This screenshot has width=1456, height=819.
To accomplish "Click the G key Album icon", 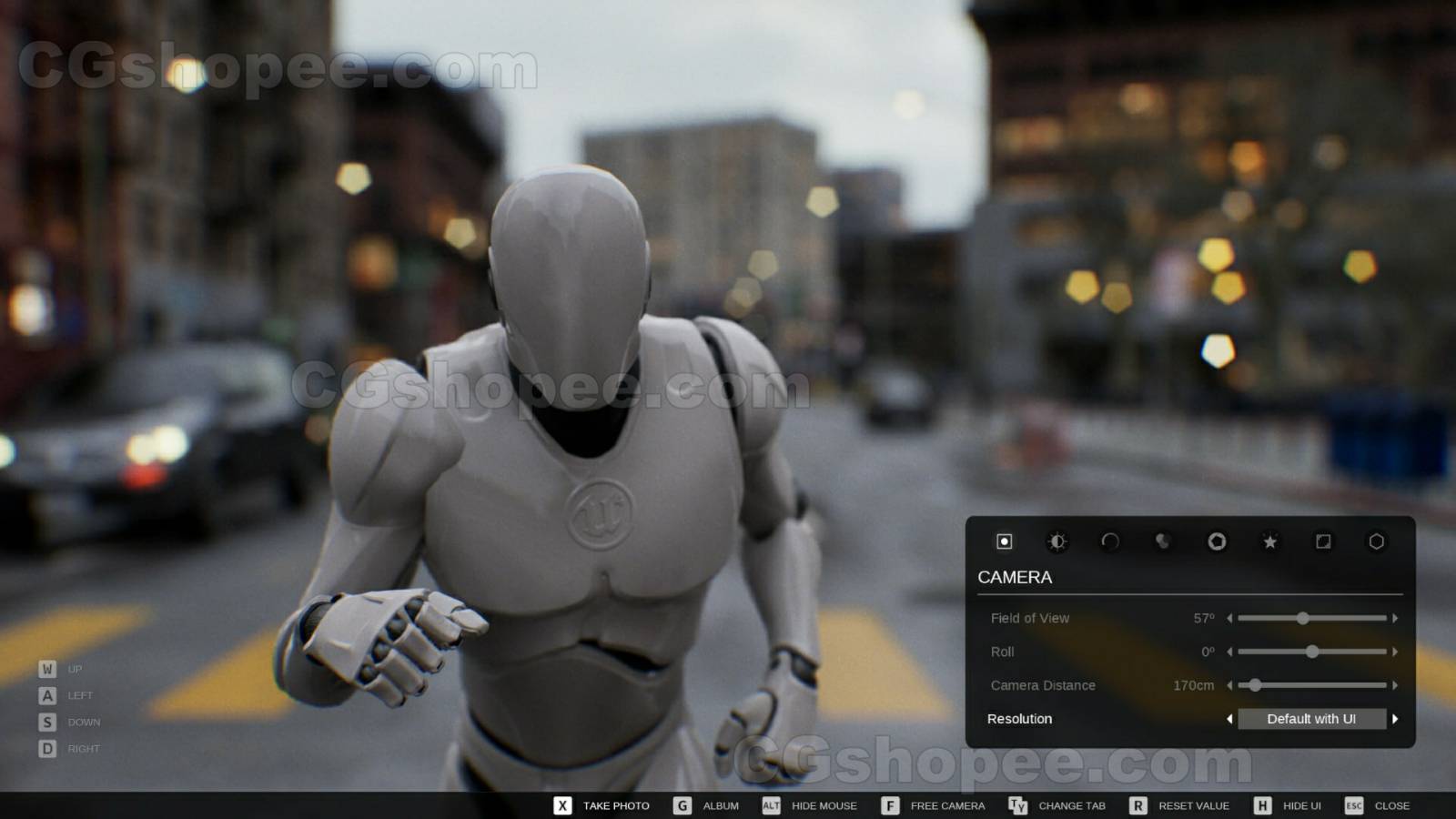I will coord(682,805).
